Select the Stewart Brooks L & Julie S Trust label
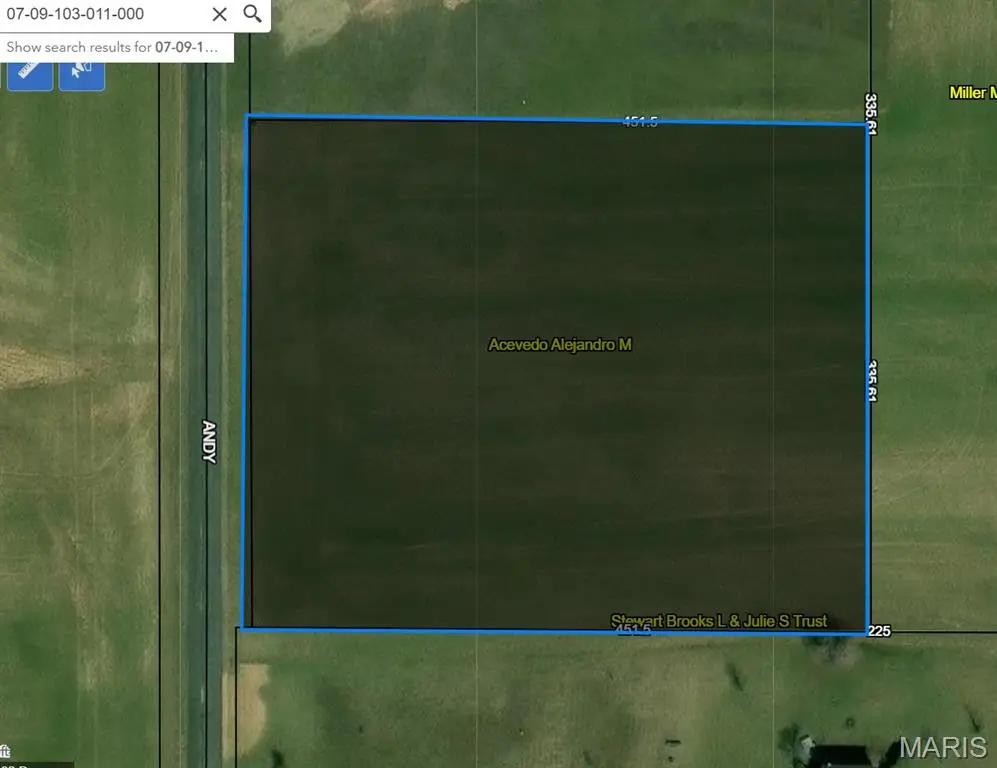Image resolution: width=997 pixels, height=768 pixels. (x=719, y=621)
